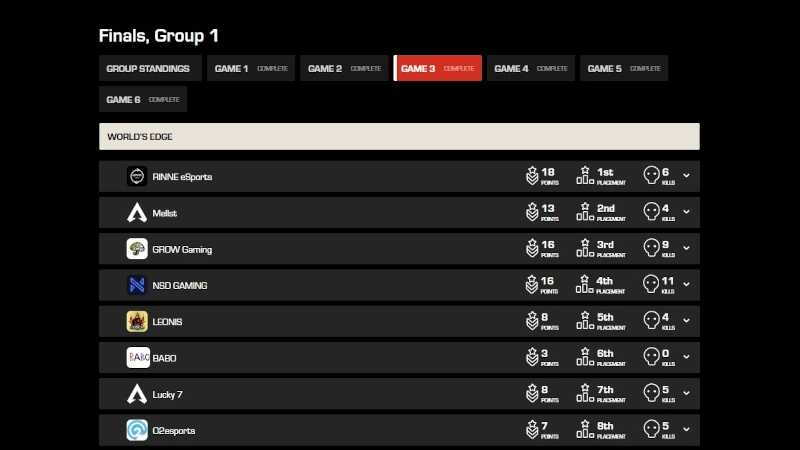Click the points badge icon for Lucky 7

[x=532, y=393]
